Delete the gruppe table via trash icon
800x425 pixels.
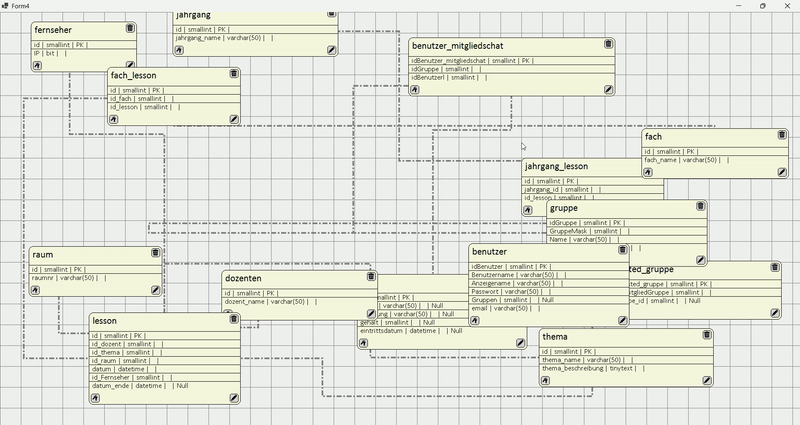pos(701,207)
